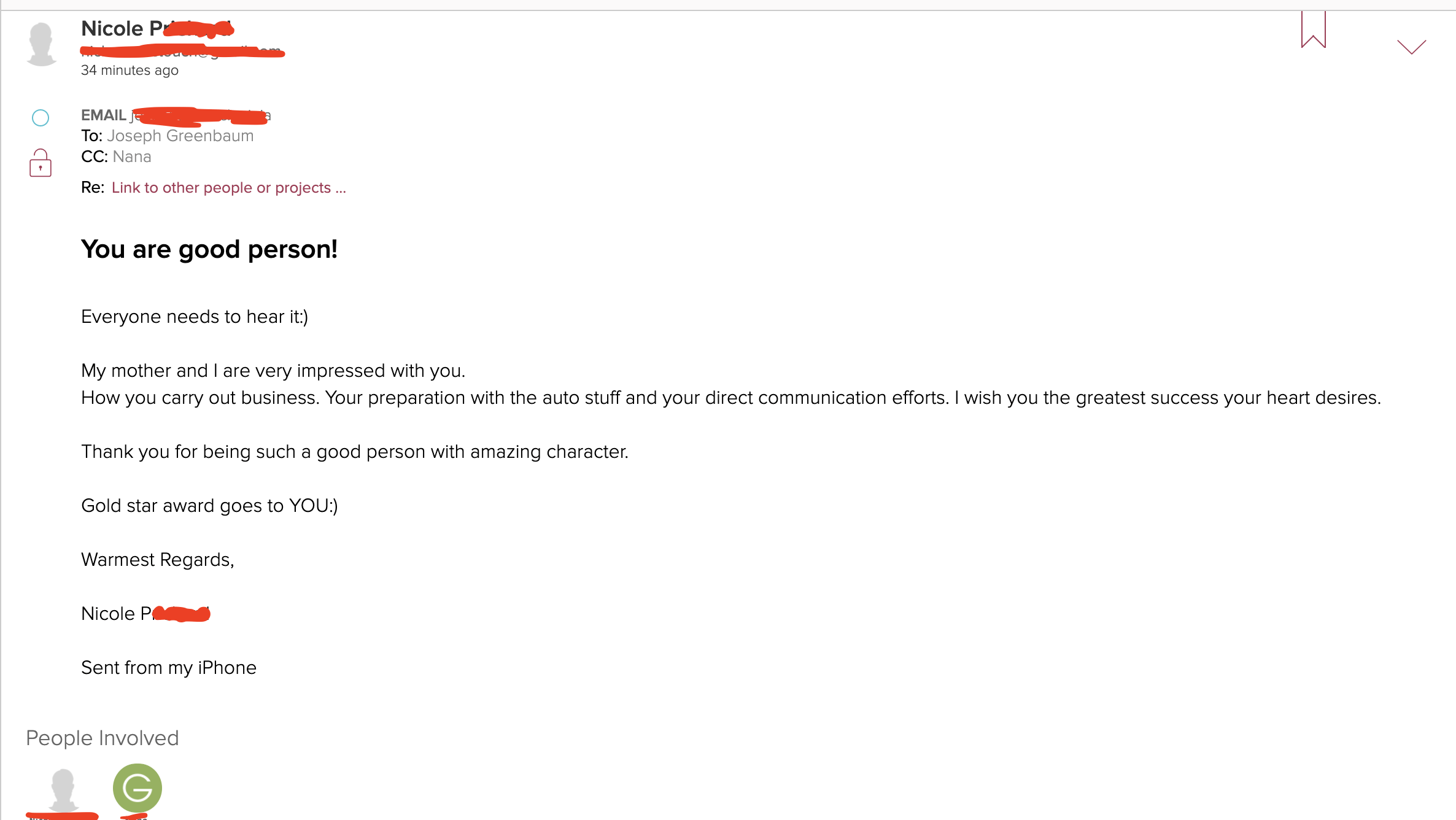Screen dimensions: 1456x820
Task: Click the sender's avatar above the timestamp
Action: [x=42, y=44]
